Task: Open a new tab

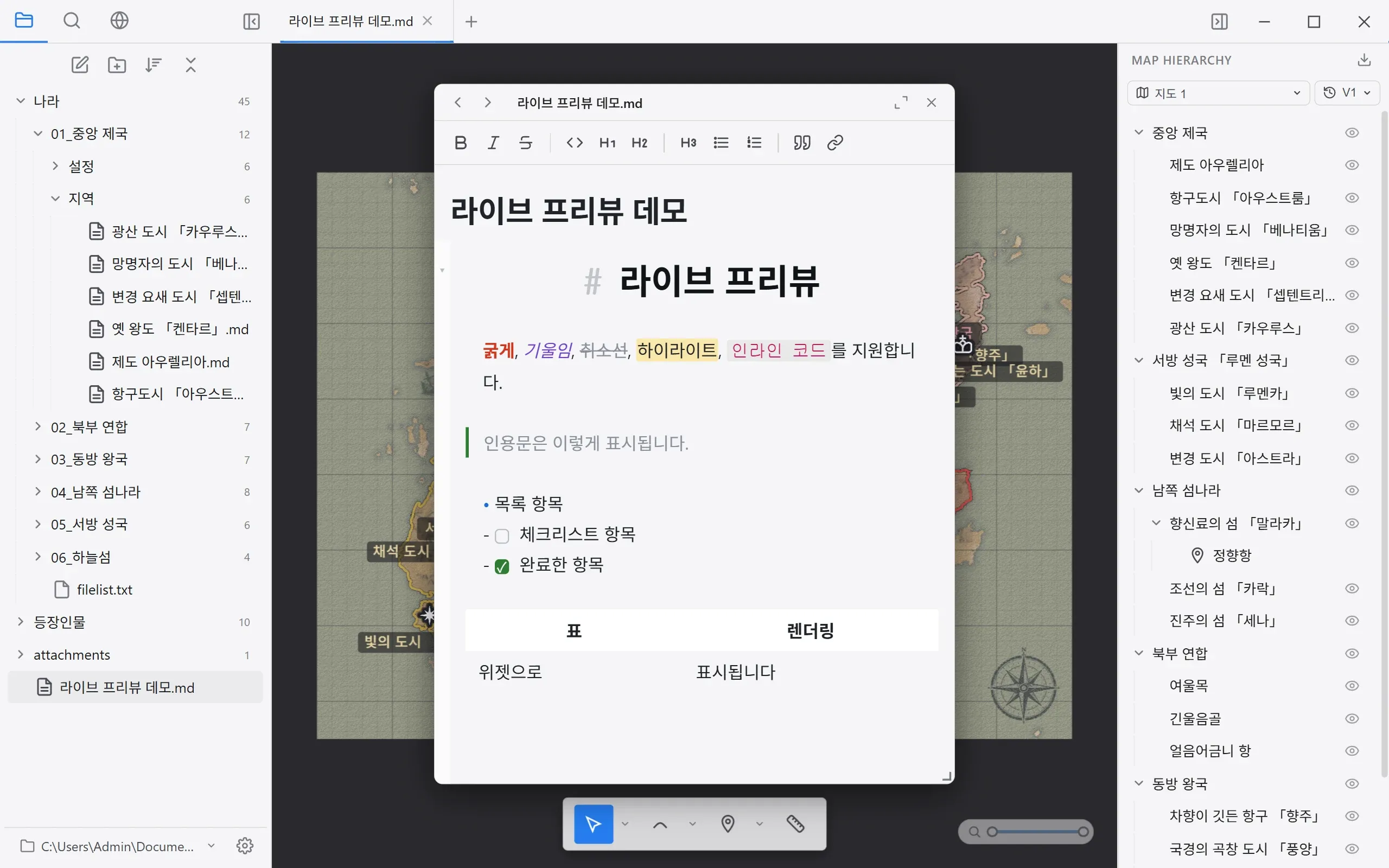Action: point(471,22)
